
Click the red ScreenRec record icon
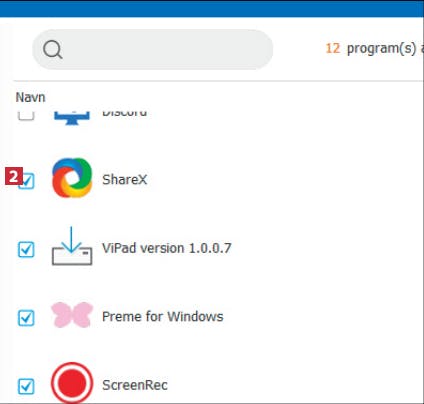tap(72, 382)
